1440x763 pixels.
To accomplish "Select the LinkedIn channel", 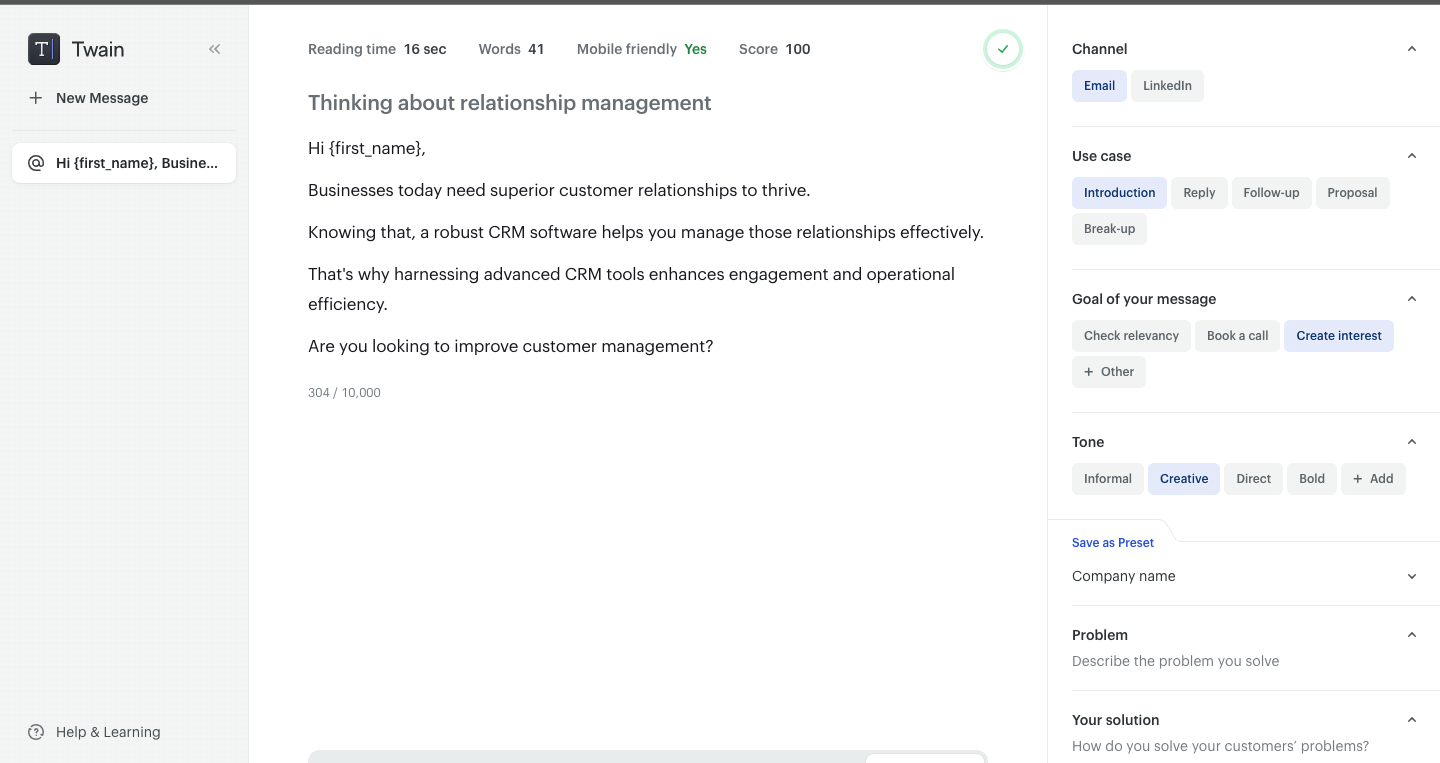I will click(x=1167, y=86).
